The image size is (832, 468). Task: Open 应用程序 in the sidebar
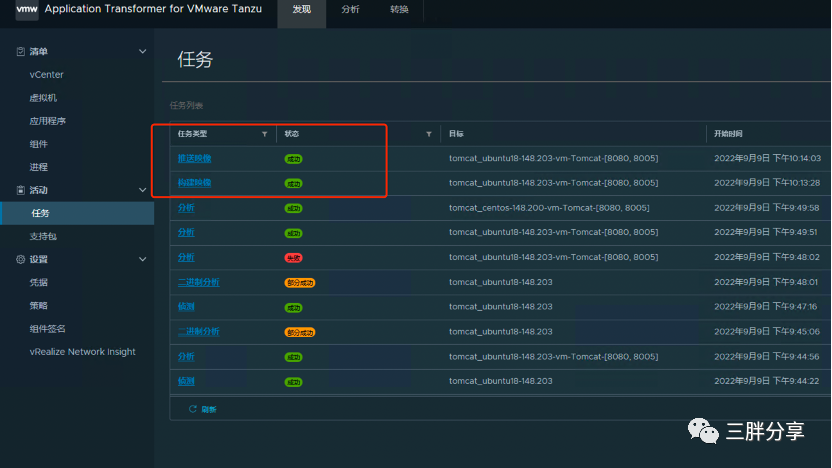coord(48,121)
